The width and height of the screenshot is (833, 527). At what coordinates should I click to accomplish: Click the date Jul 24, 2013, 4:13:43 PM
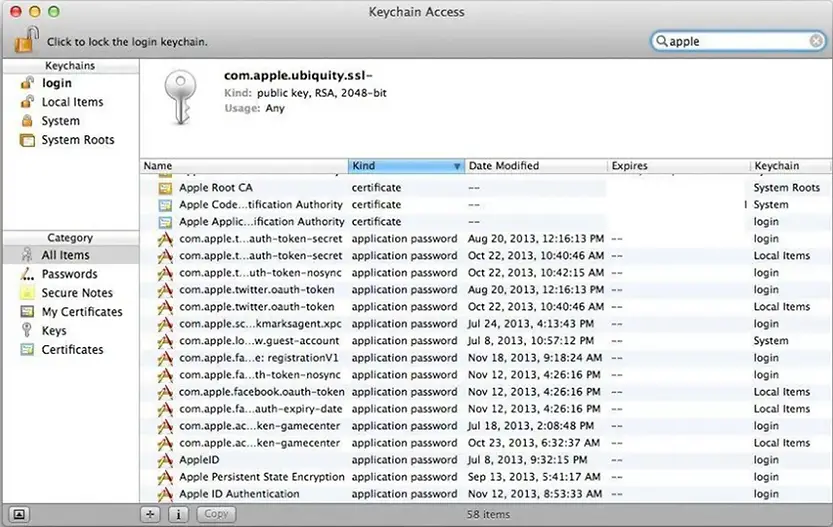[x=531, y=324]
